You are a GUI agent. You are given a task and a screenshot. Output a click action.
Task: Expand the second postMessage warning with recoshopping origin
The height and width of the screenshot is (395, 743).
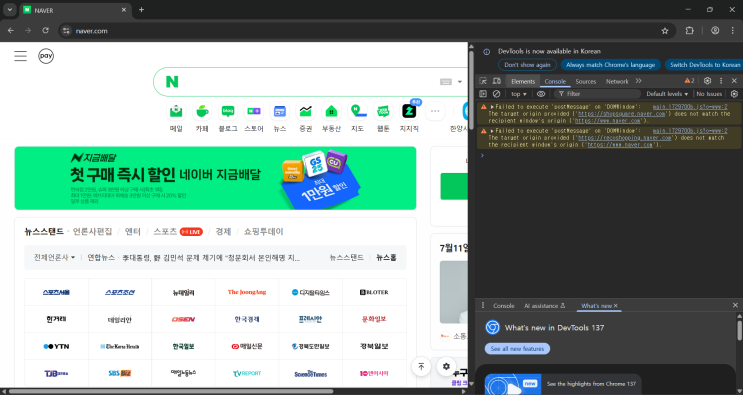click(492, 131)
